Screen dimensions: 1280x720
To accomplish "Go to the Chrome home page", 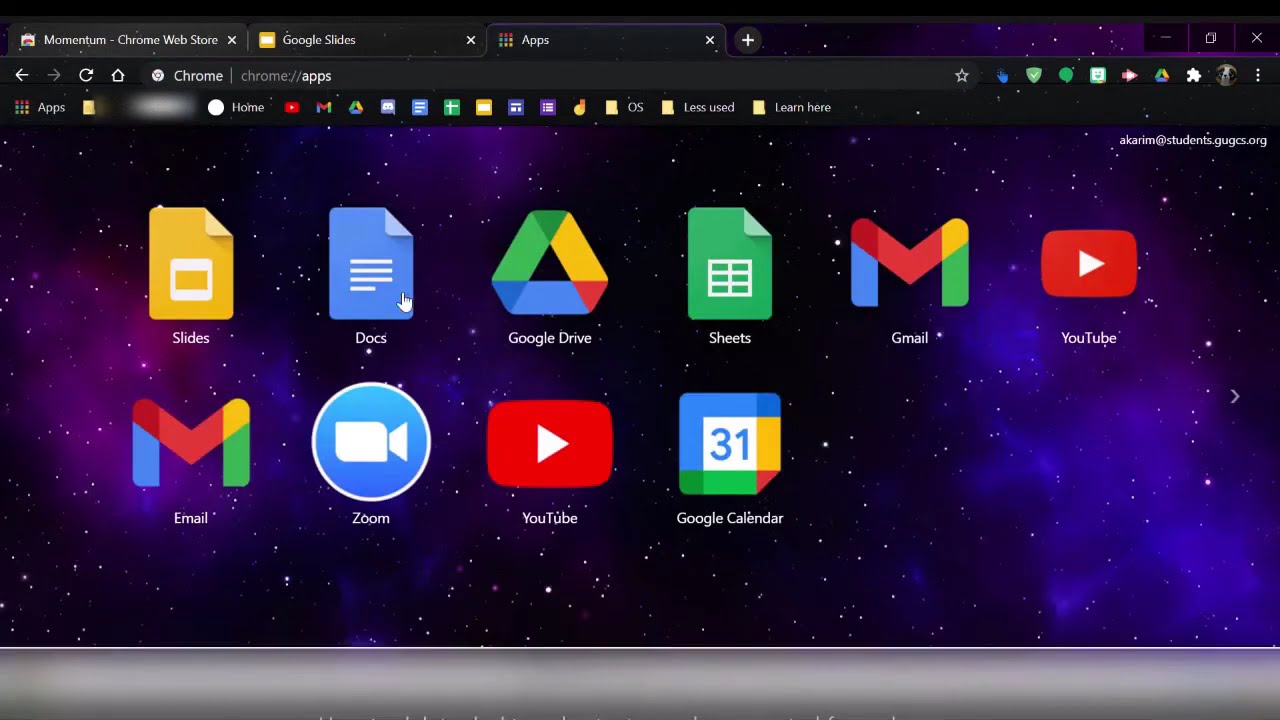I will [x=118, y=76].
